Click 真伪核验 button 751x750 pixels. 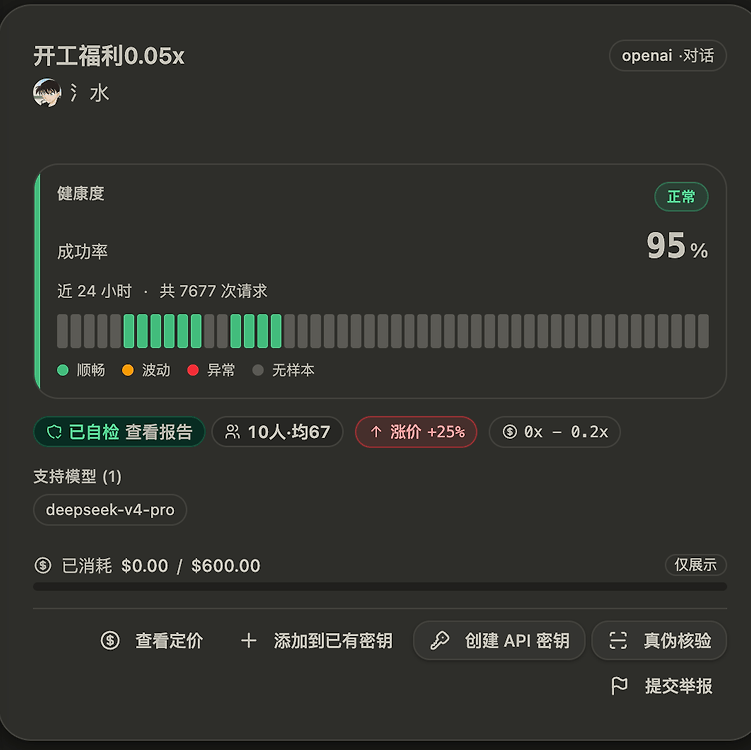[x=659, y=640]
